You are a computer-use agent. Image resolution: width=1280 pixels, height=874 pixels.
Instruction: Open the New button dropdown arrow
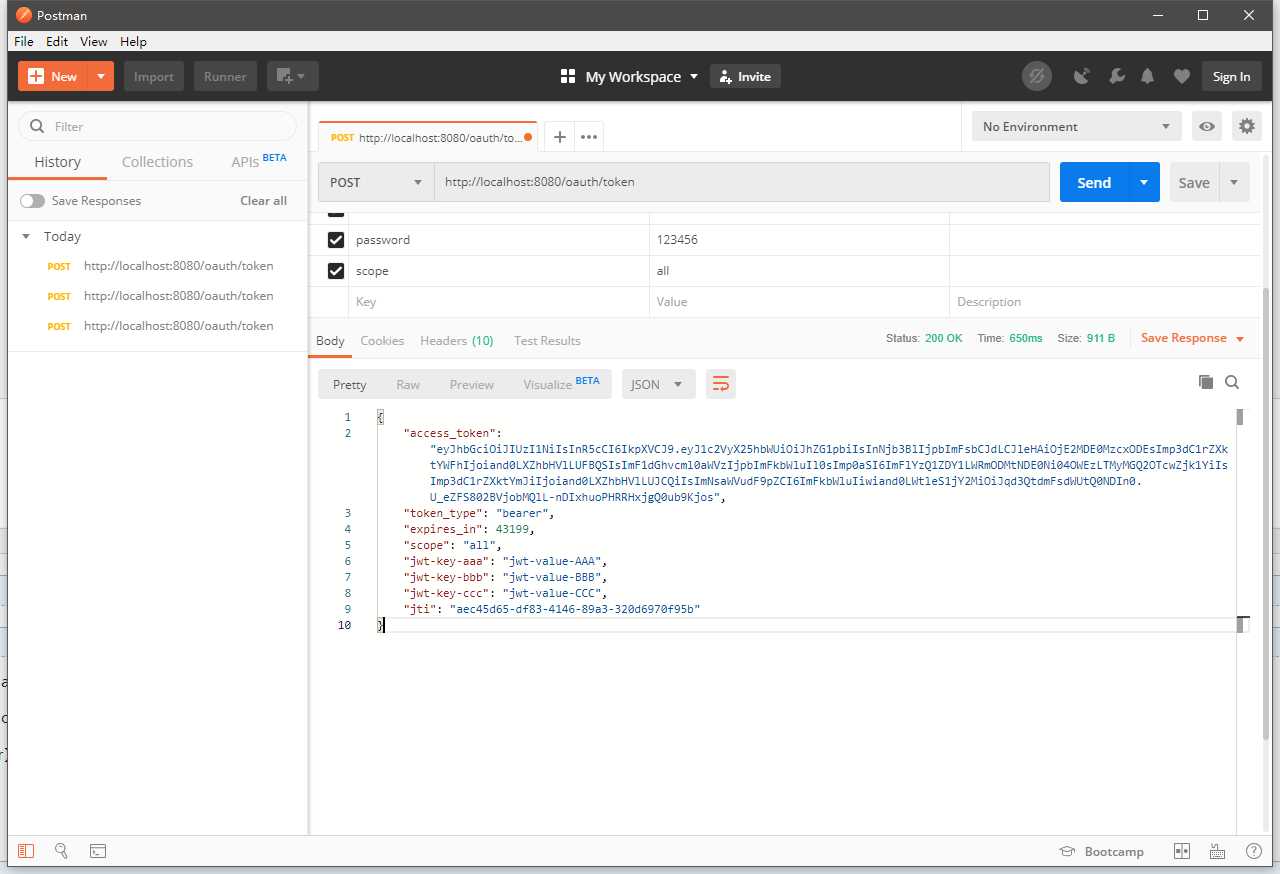tap(101, 76)
